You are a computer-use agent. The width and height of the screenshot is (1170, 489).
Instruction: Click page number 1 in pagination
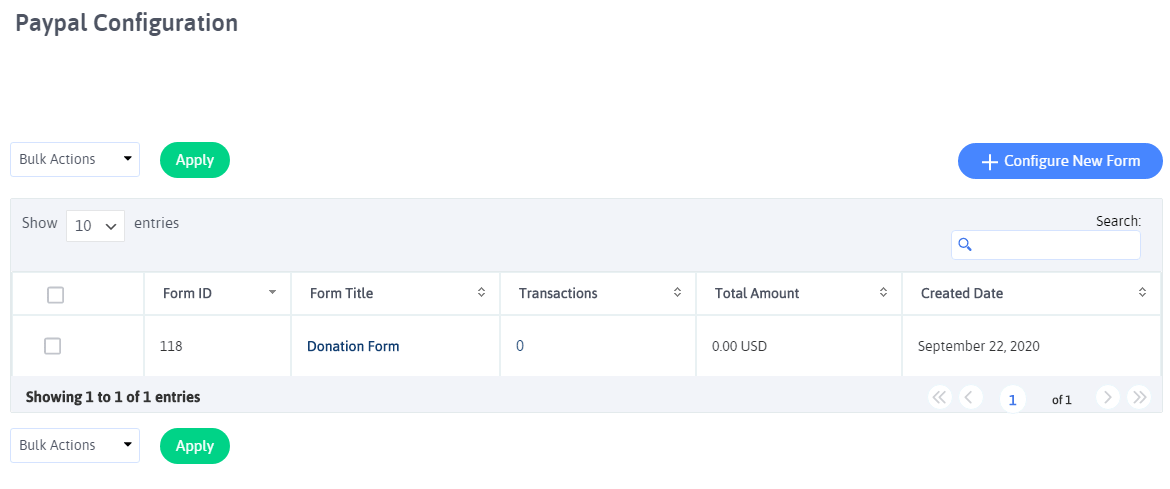[1013, 400]
